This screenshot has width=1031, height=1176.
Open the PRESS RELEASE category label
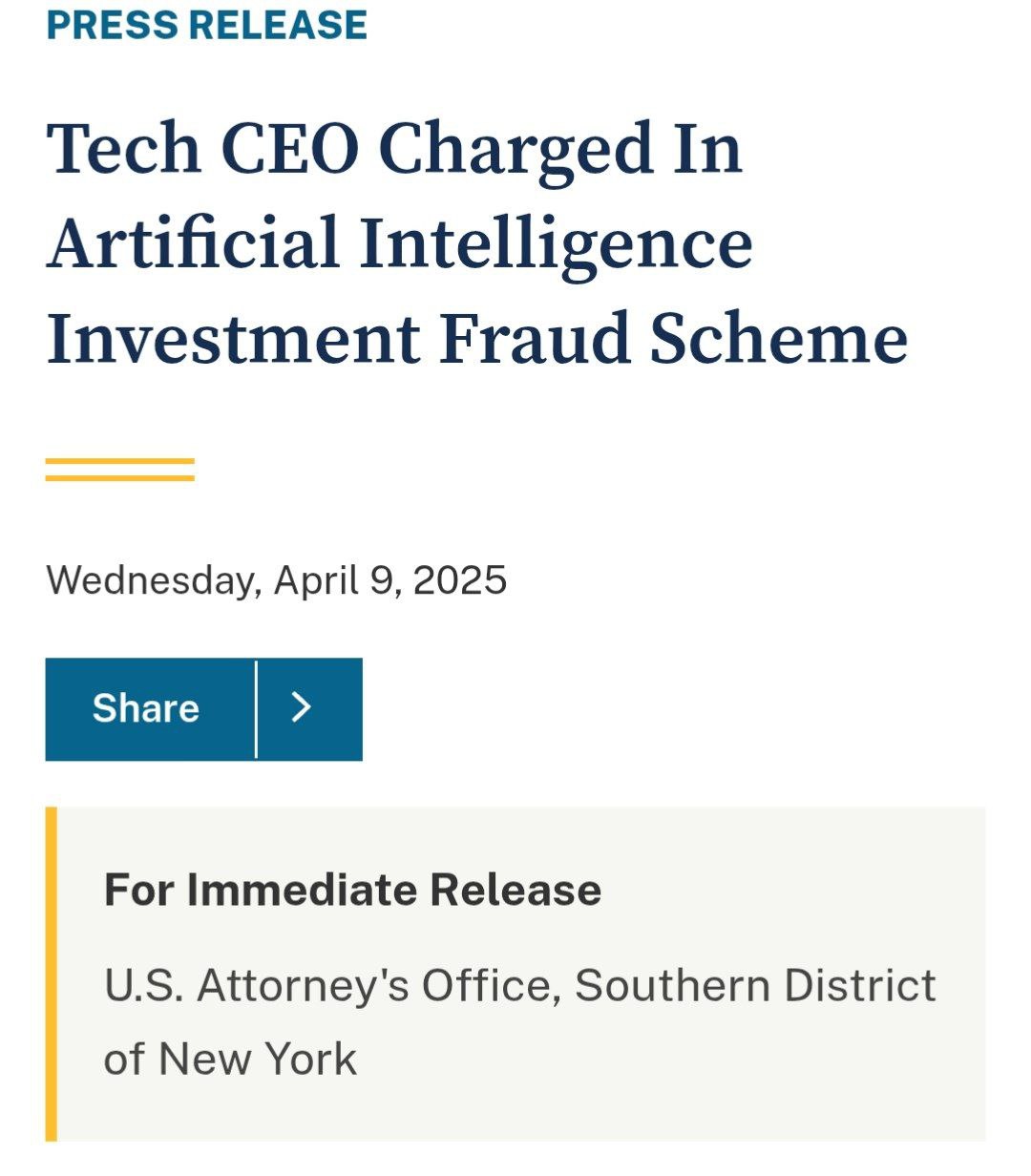coord(206,24)
